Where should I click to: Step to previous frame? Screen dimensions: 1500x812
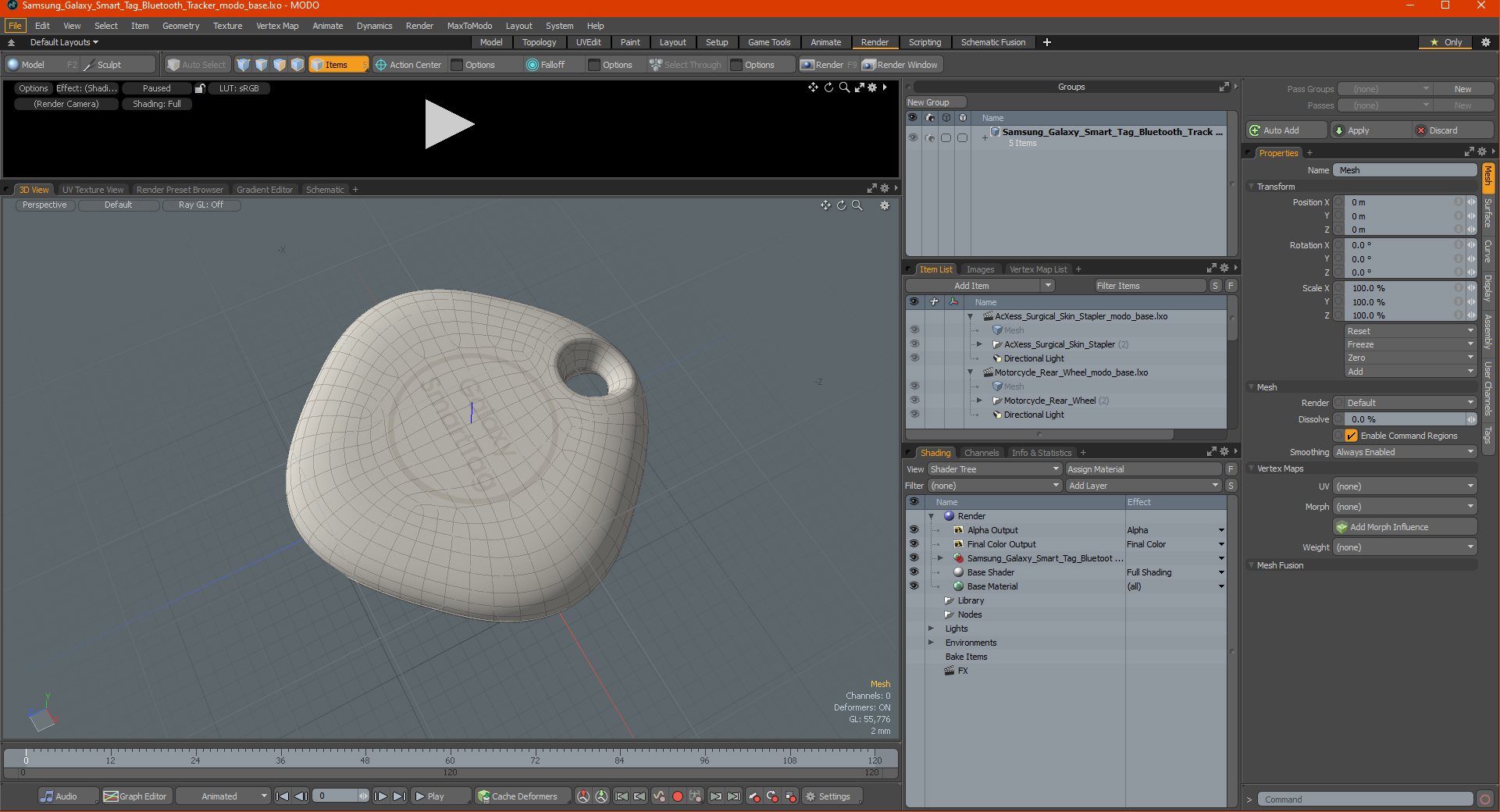(301, 796)
